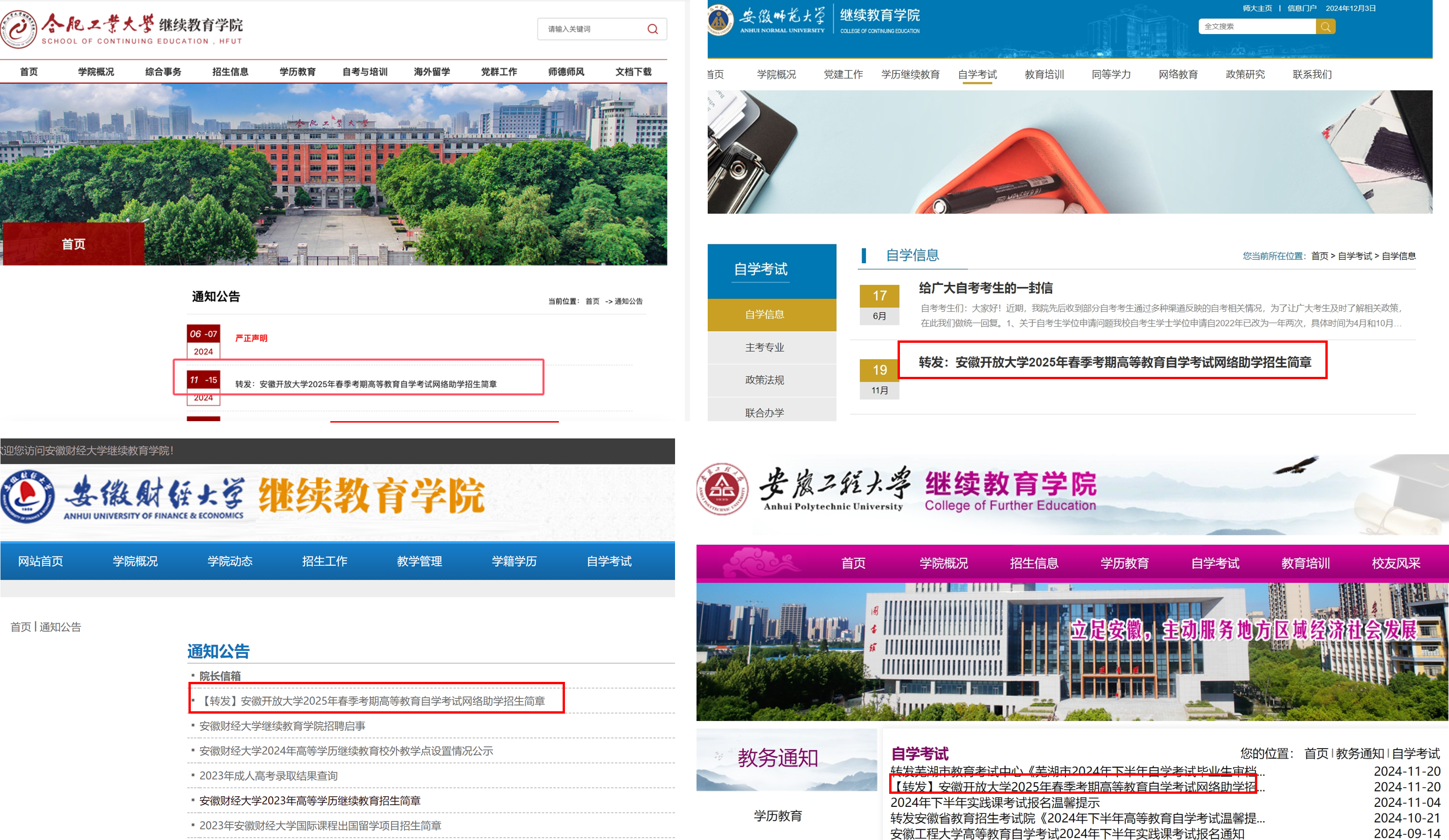1449x840 pixels.
Task: Click the yellow search button on Anhui Normal site
Action: tap(1325, 27)
